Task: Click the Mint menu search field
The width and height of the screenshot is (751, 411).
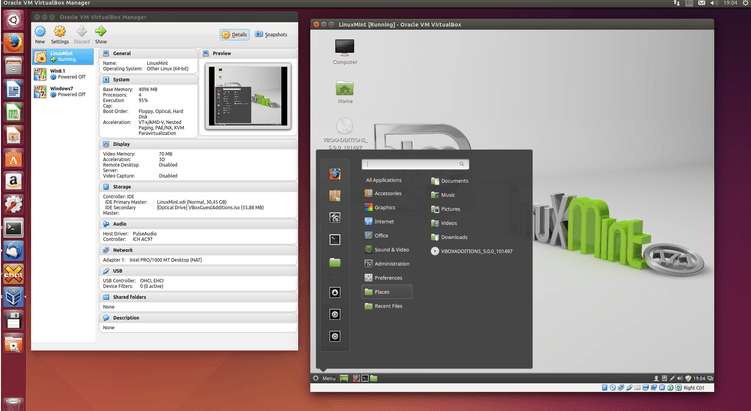Action: [415, 164]
